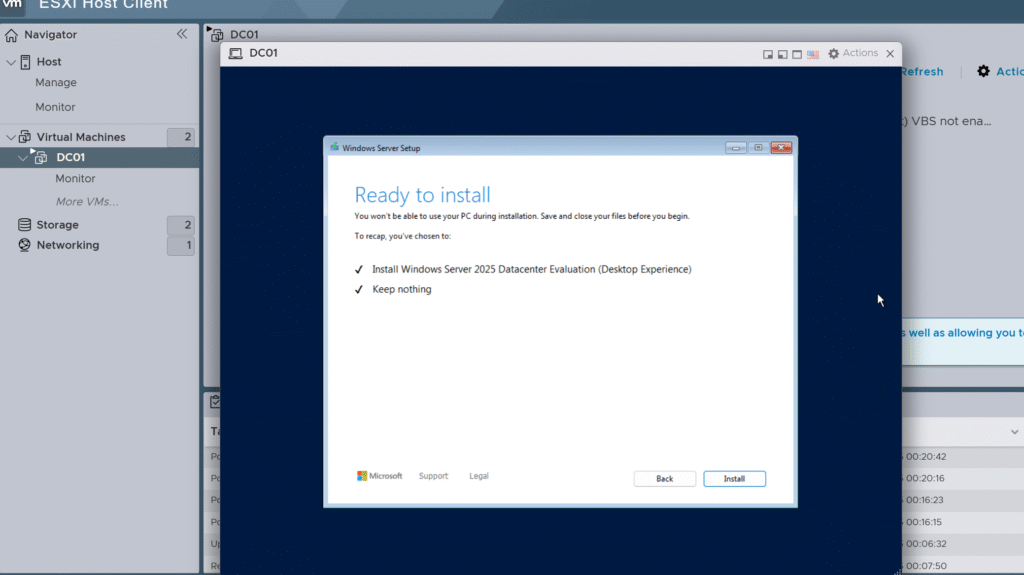1024x575 pixels.
Task: Click the second console window size icon
Action: 782,54
